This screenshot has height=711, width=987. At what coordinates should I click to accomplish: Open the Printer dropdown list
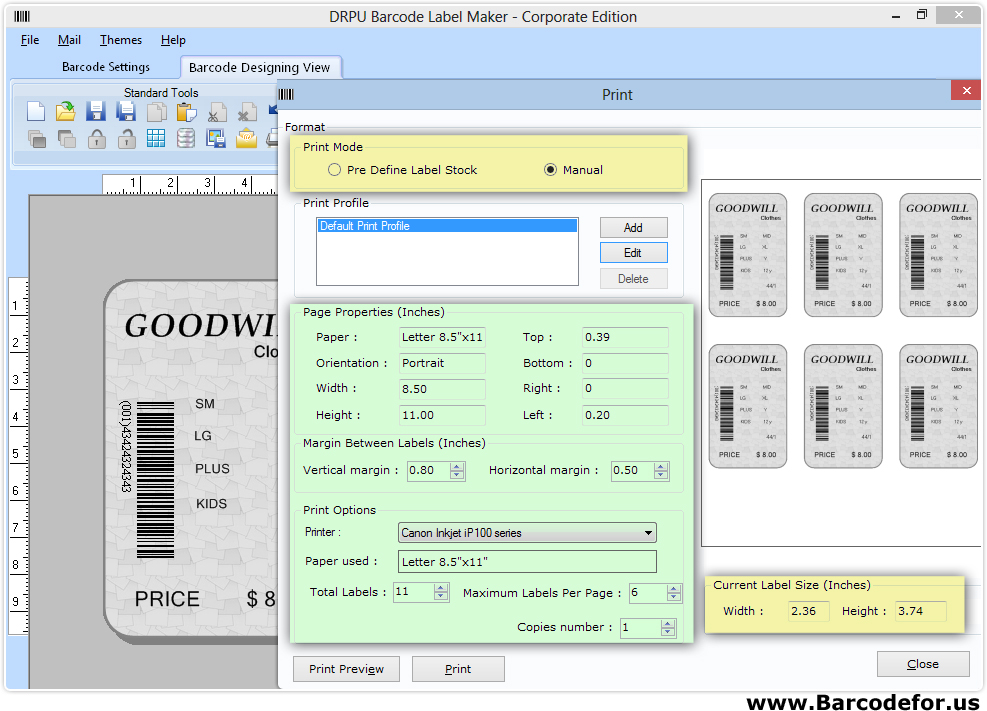(x=649, y=533)
